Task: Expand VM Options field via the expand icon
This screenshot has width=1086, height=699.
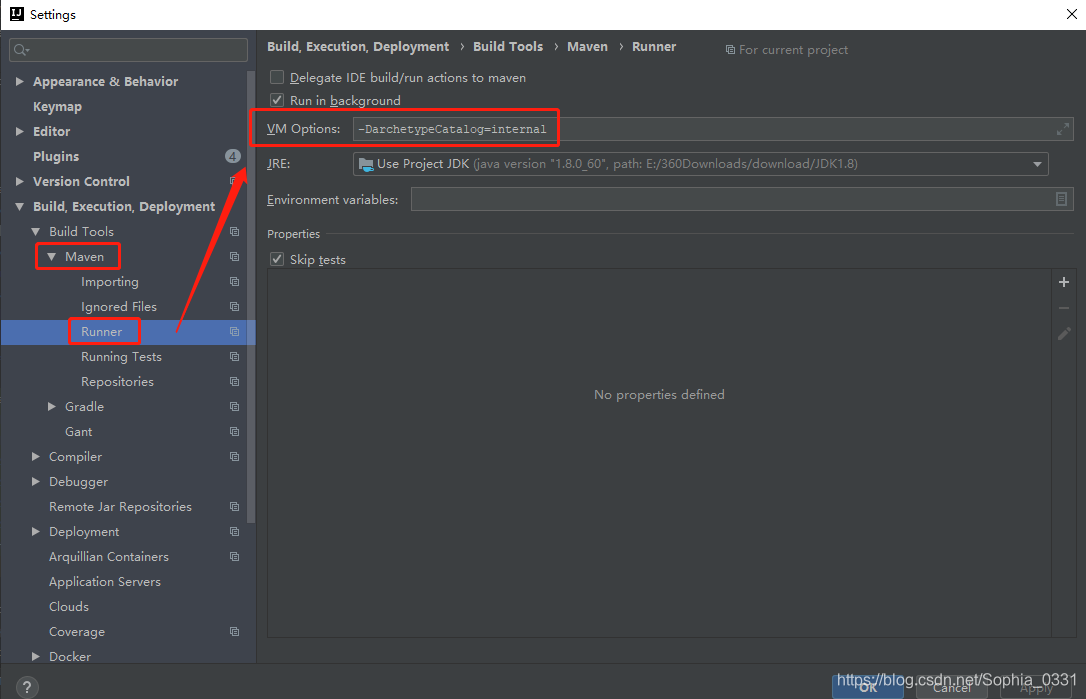Action: [1063, 128]
